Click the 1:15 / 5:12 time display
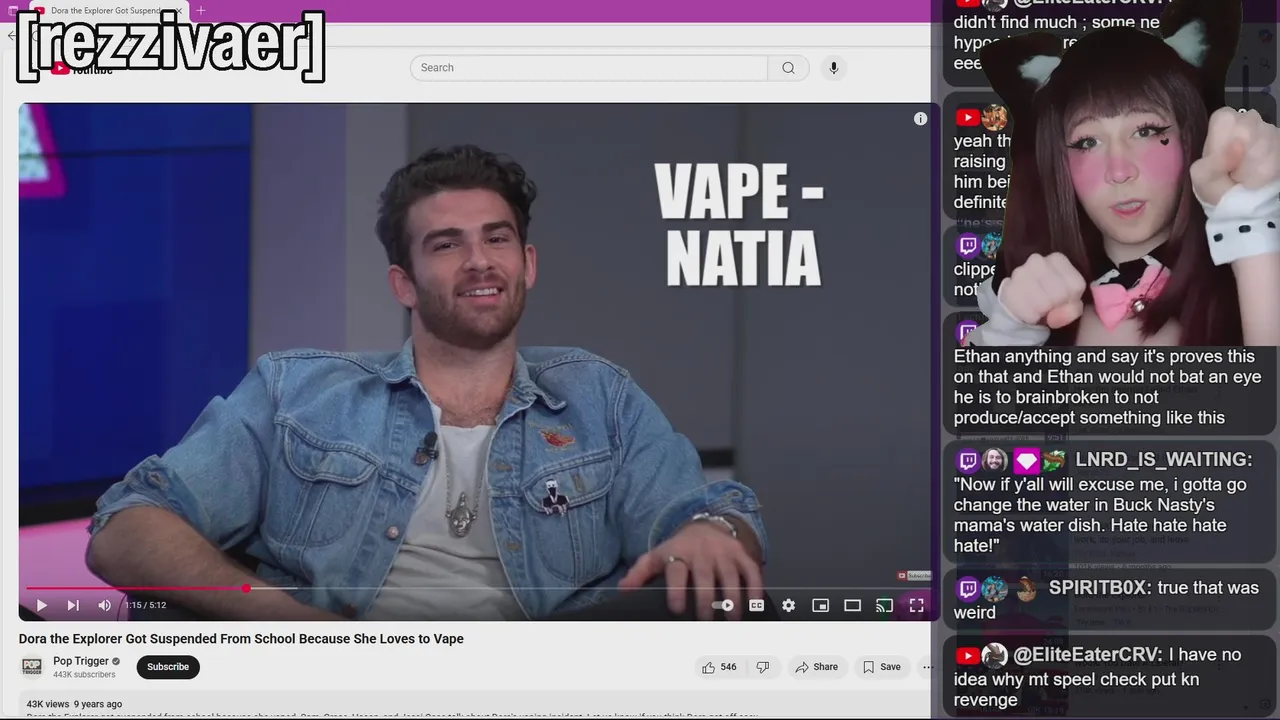This screenshot has width=1280, height=720. click(145, 605)
